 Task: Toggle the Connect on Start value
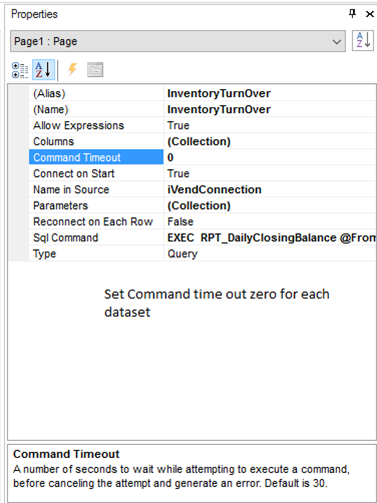pos(270,173)
